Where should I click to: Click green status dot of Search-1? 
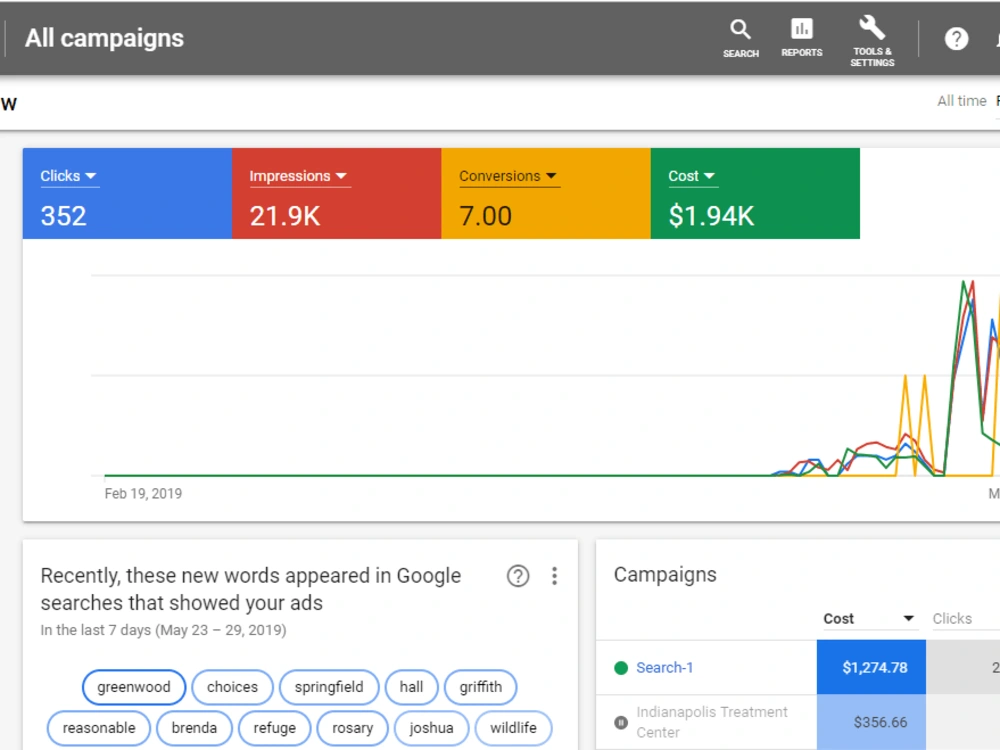(x=621, y=668)
